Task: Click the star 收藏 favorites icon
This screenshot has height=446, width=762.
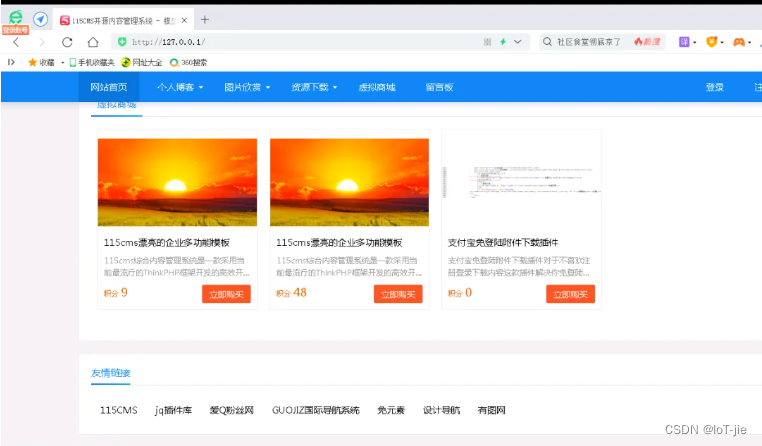Action: coord(41,62)
